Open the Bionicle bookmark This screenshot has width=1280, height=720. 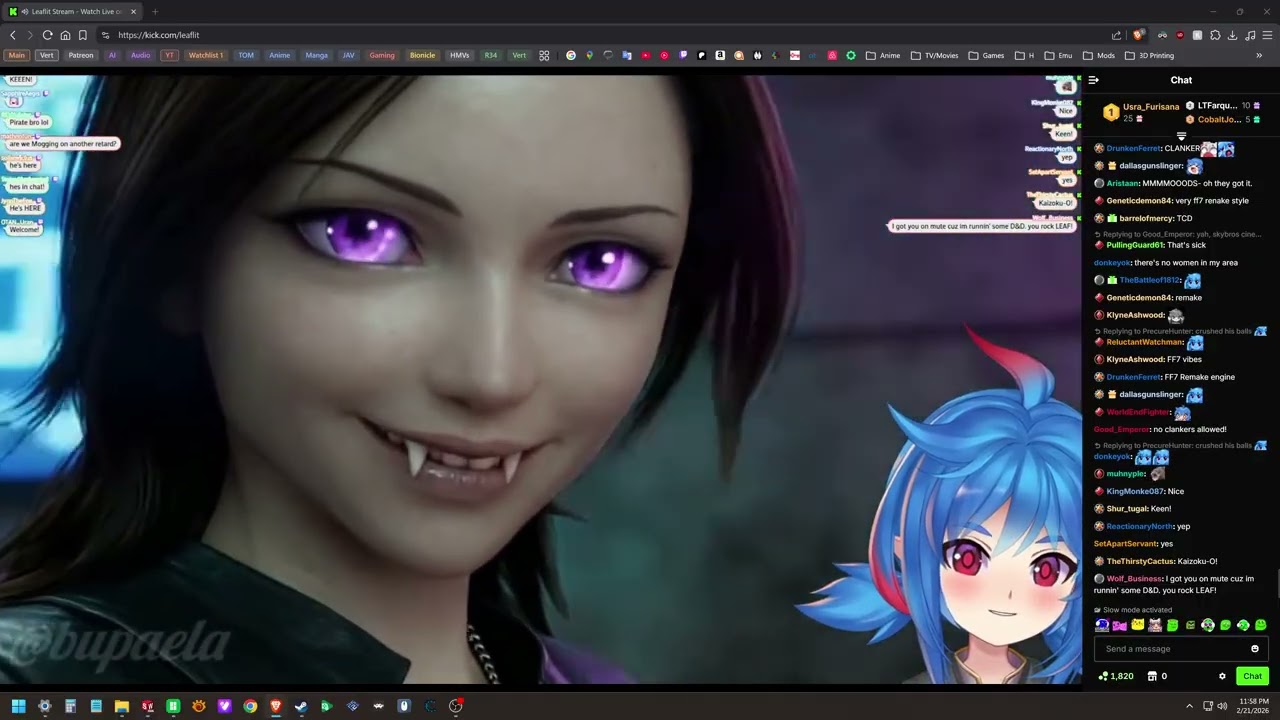(x=422, y=56)
